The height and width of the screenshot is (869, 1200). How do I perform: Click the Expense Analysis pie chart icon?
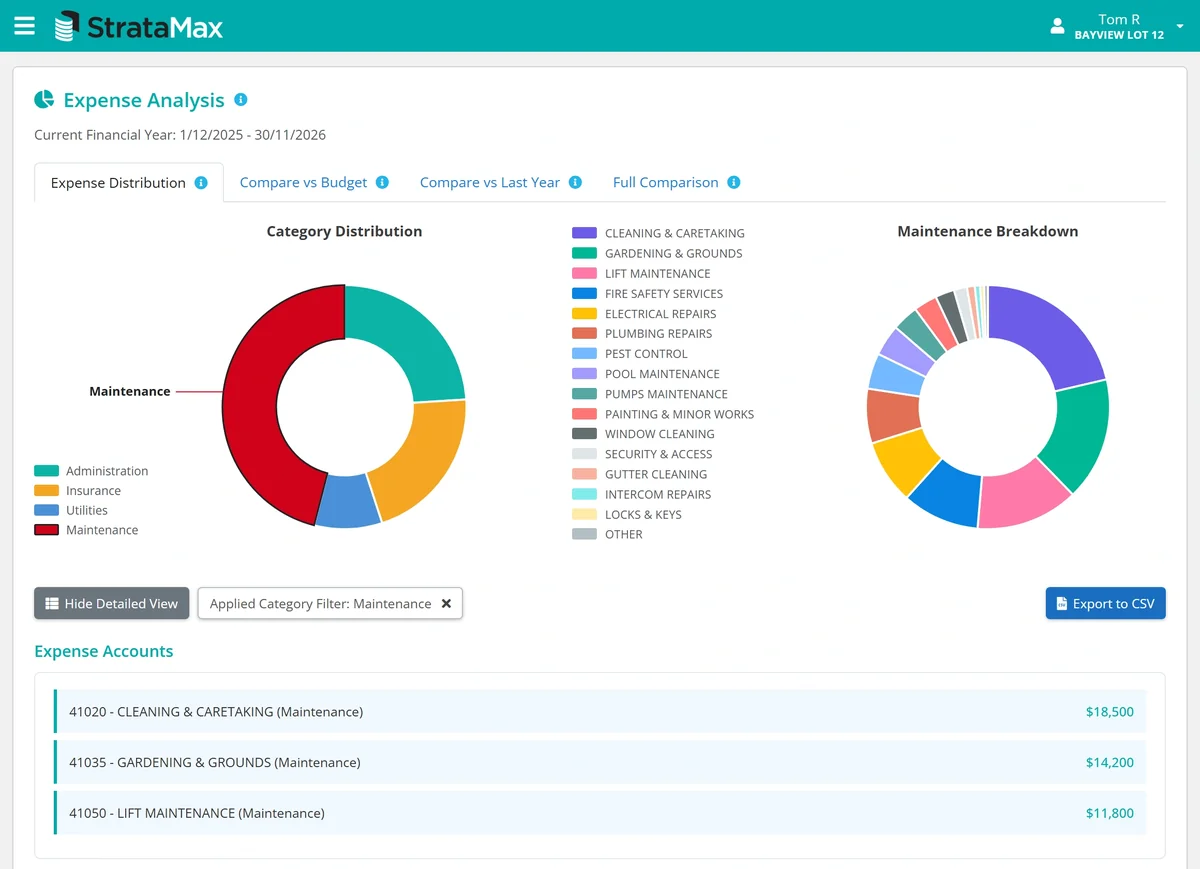44,100
